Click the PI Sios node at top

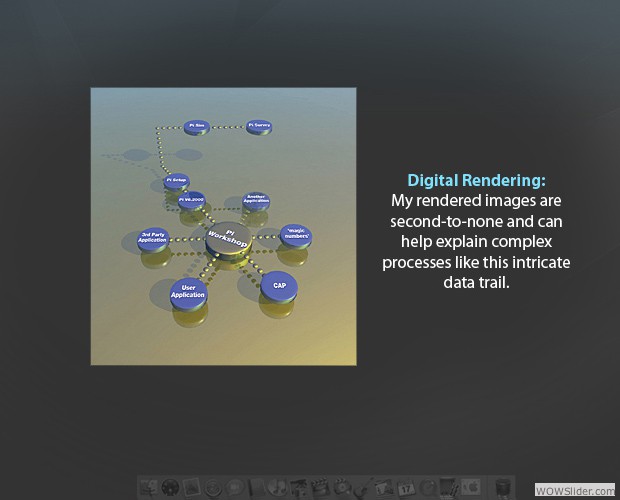point(197,127)
